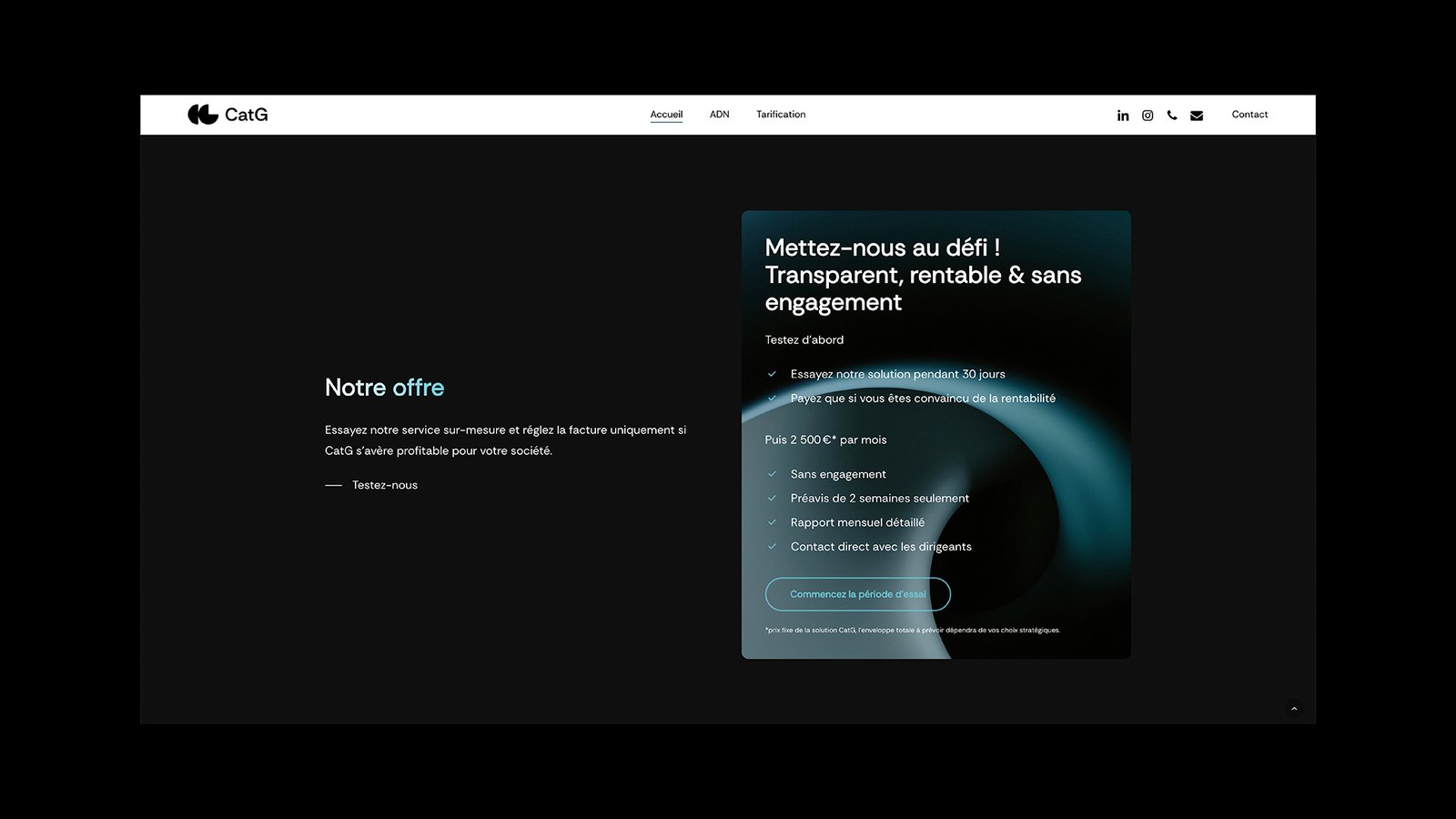This screenshot has width=1456, height=819.
Task: Open the Contact link in header
Action: [x=1249, y=115]
